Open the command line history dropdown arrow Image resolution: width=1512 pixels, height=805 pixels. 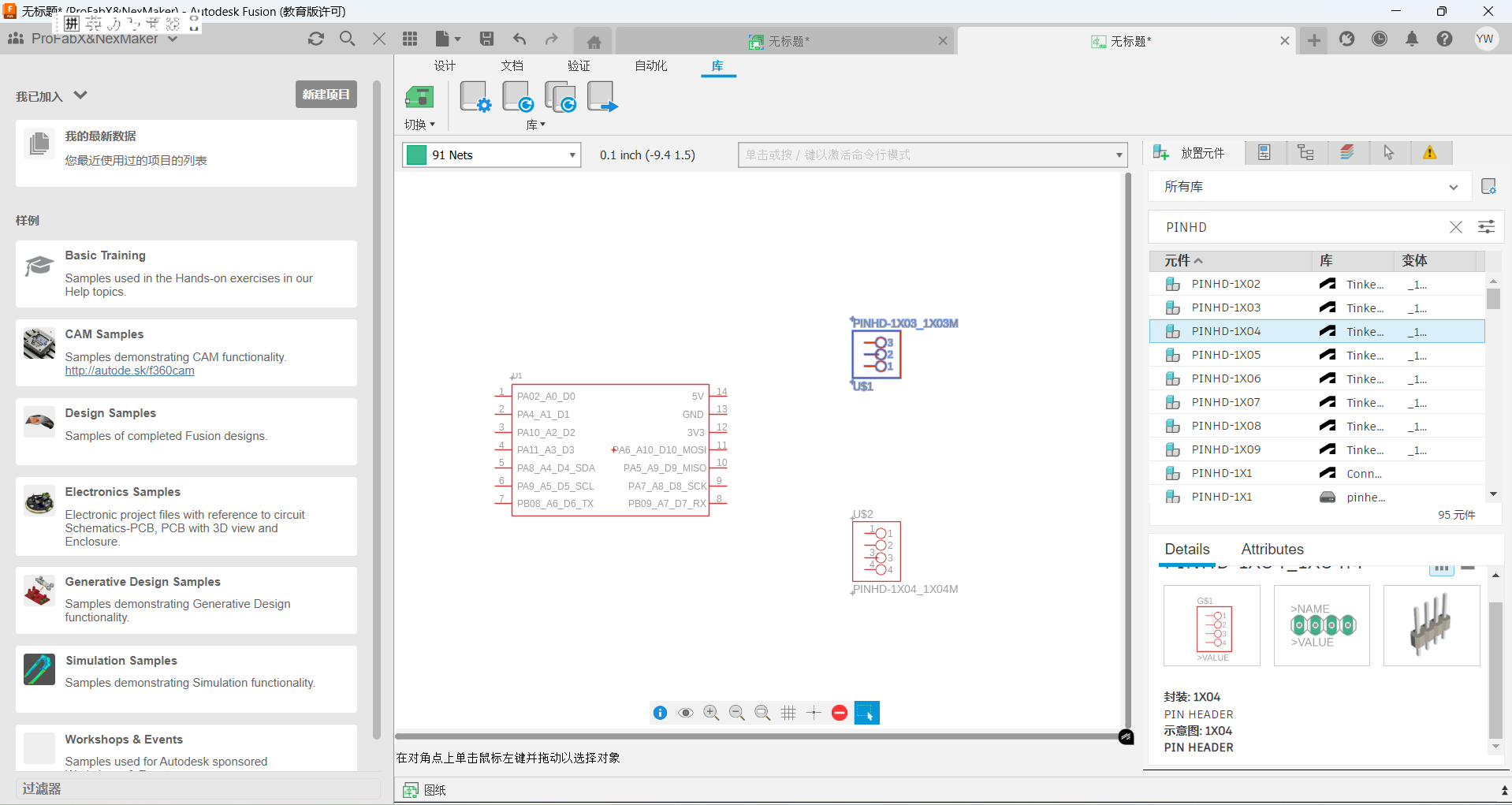tap(1119, 155)
